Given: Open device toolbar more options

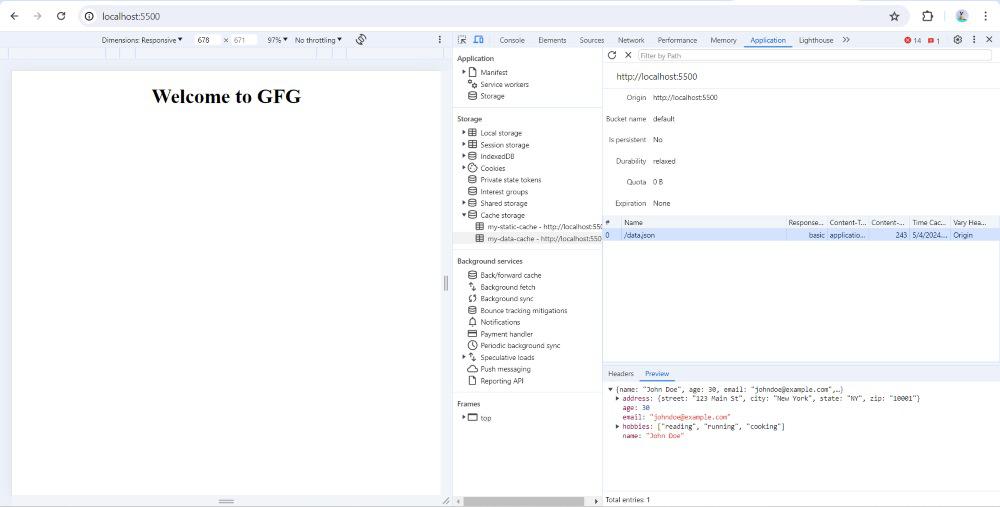Looking at the screenshot, I should 439,40.
